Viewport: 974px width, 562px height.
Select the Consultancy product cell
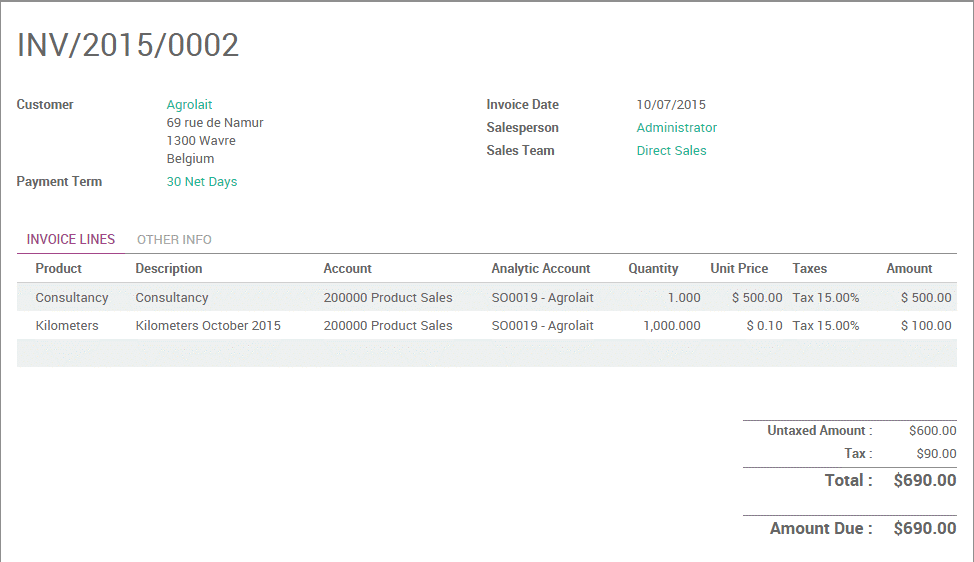click(x=72, y=298)
